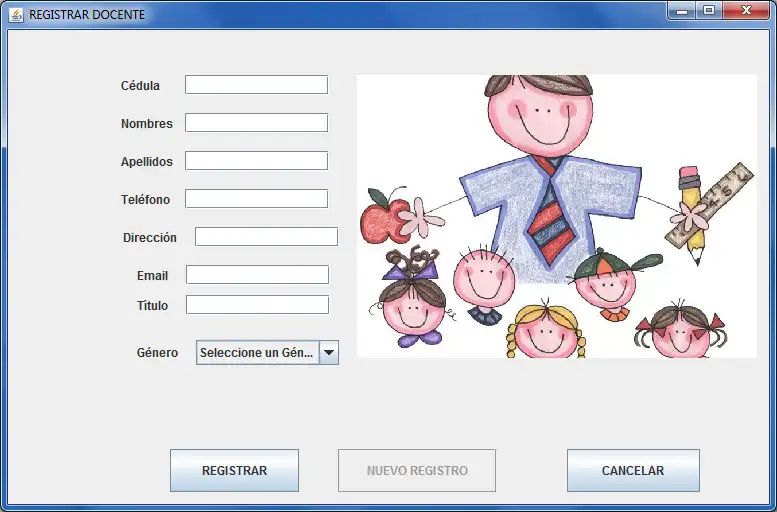The height and width of the screenshot is (512, 777).
Task: Maximize the REGISTRAR DOCENTE window
Action: pyautogui.click(x=709, y=10)
